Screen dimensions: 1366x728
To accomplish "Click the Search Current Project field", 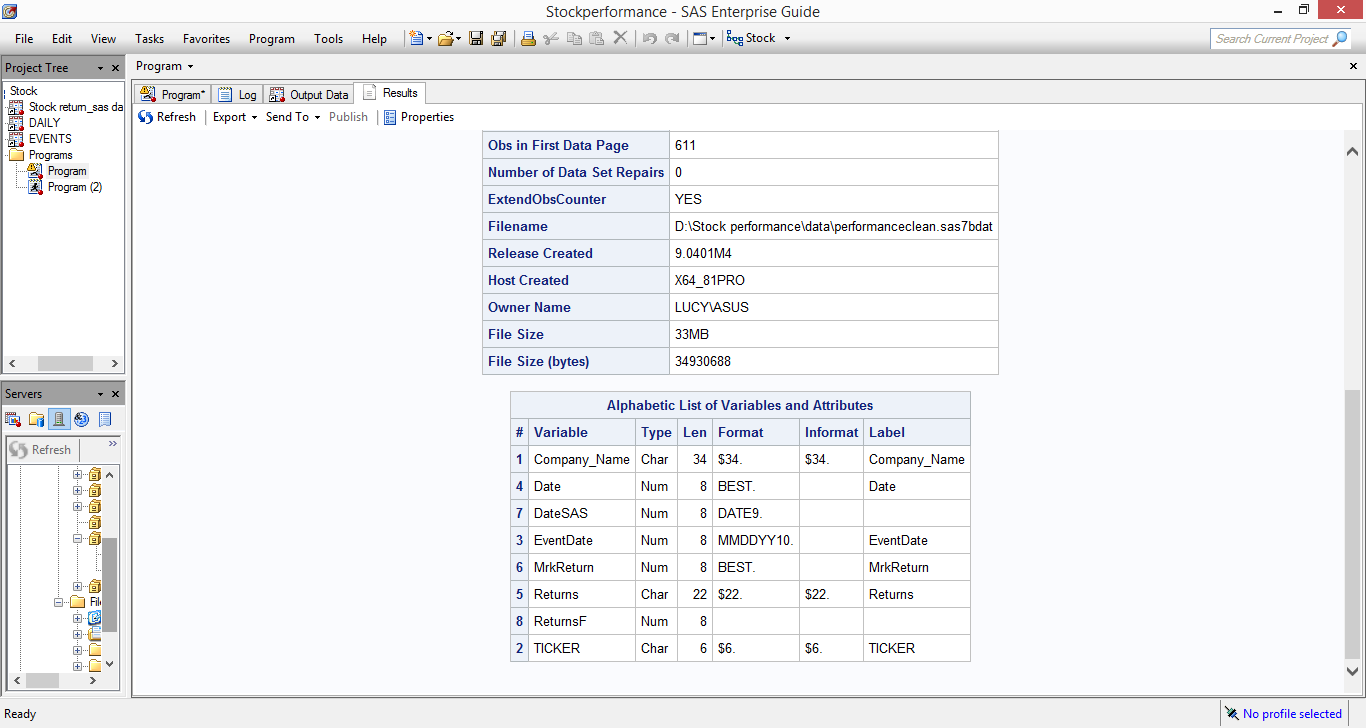I will (1271, 39).
